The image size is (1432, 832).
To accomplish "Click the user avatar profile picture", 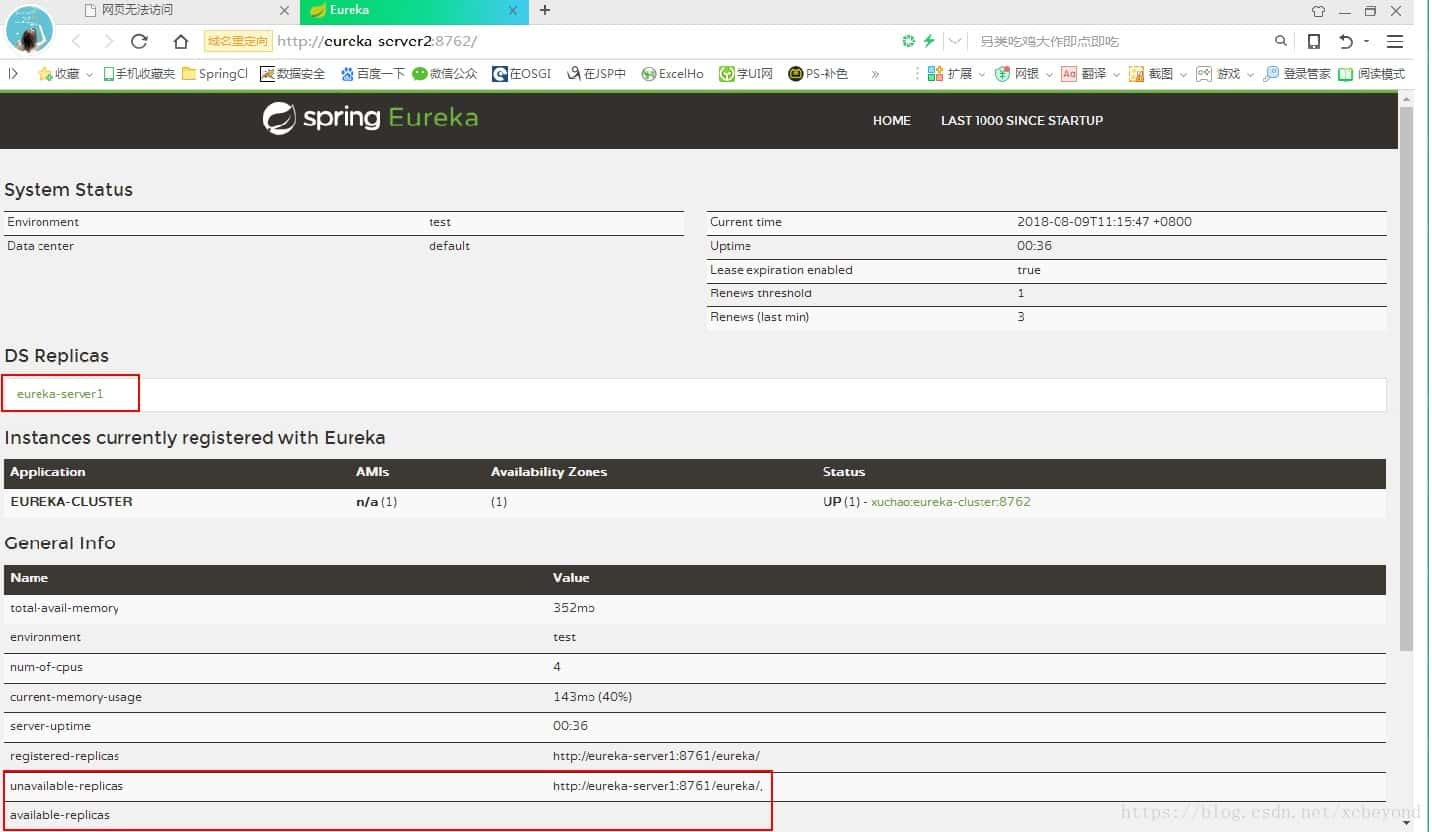I will pyautogui.click(x=29, y=30).
